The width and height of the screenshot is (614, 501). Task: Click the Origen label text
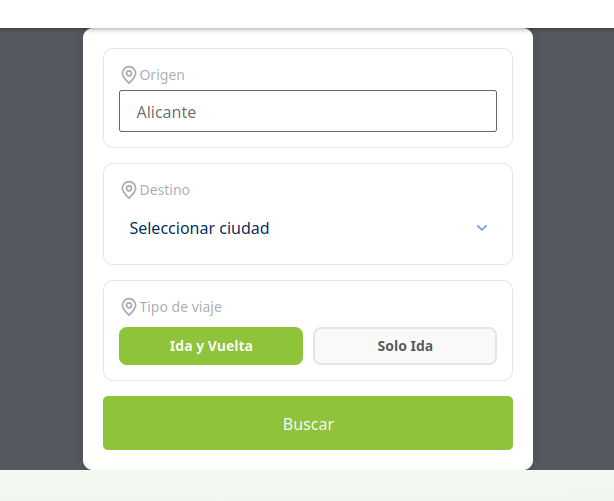(x=162, y=75)
